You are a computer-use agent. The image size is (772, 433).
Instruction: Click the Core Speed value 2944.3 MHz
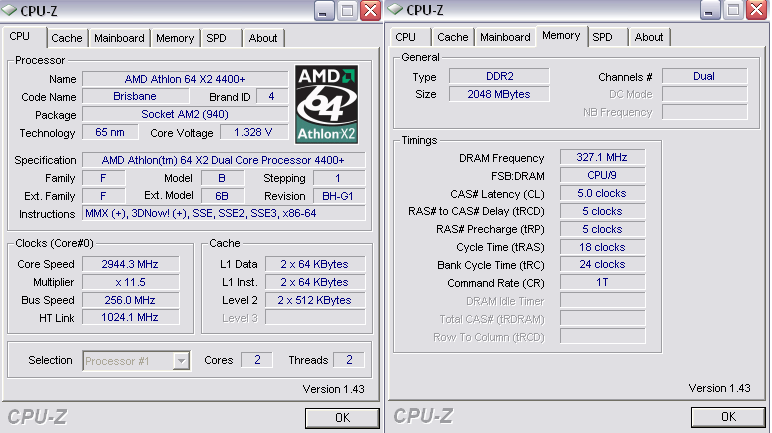[x=130, y=264]
